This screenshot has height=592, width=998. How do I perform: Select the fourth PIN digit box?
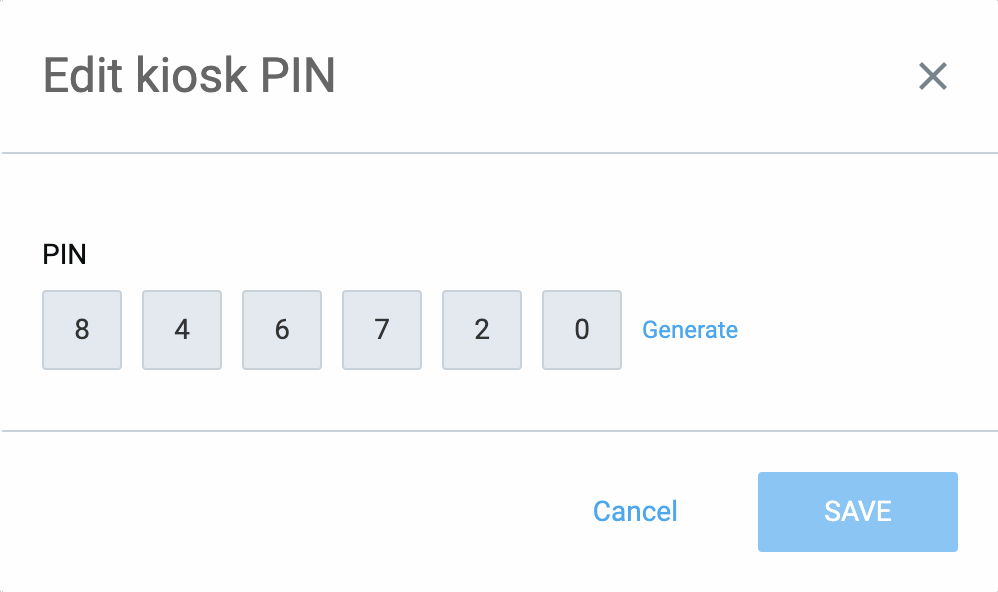point(382,330)
